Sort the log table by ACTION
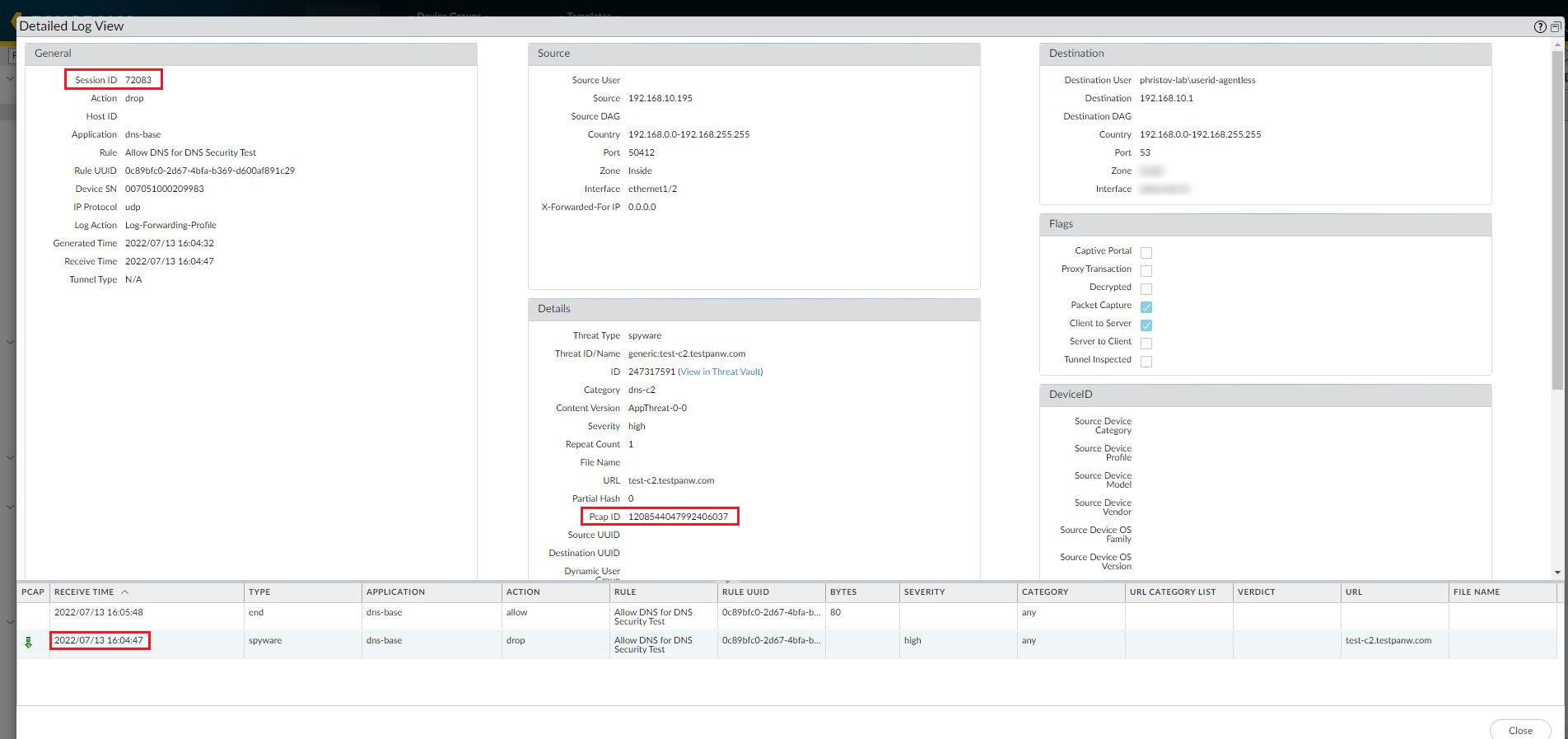This screenshot has width=1568, height=739. (555, 592)
